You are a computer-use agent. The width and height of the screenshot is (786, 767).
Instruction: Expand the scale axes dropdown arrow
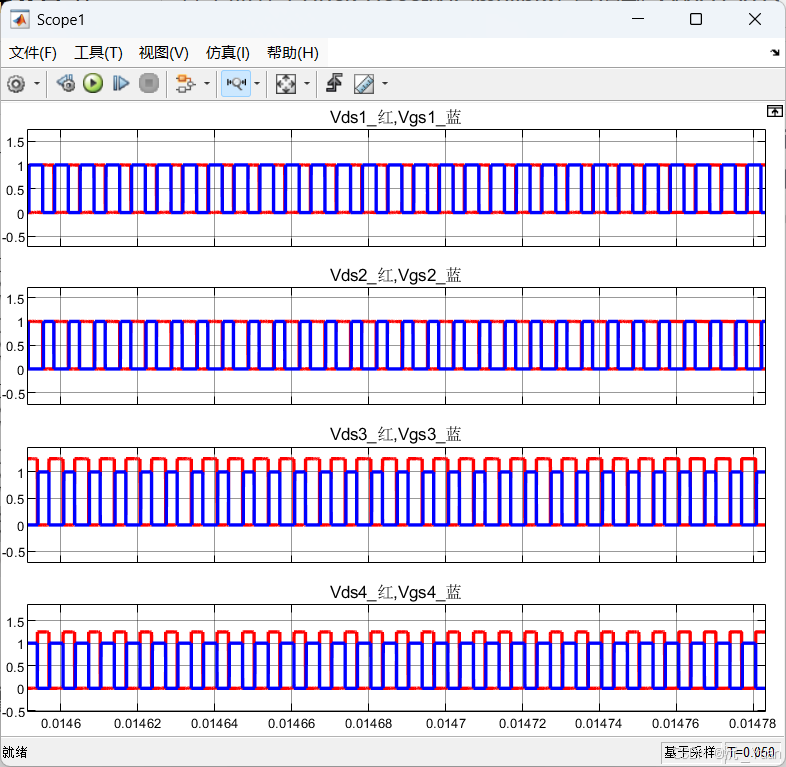(x=307, y=84)
